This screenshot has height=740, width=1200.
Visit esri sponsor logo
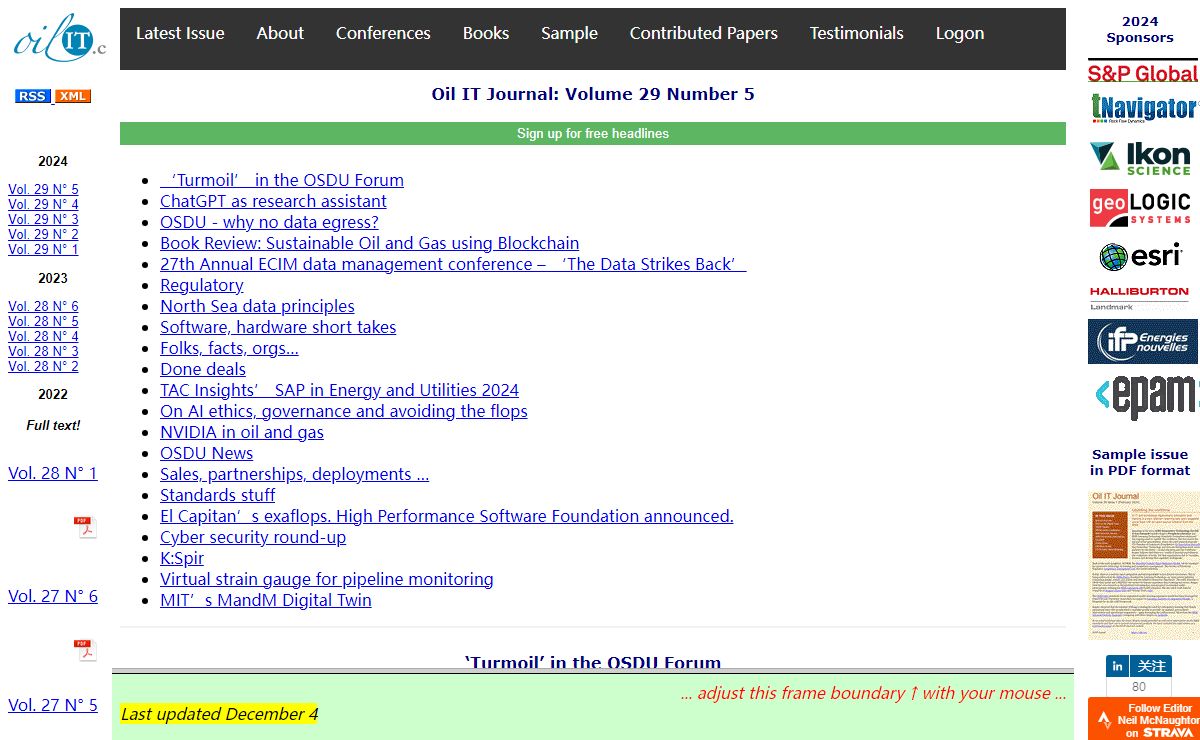tap(1140, 257)
